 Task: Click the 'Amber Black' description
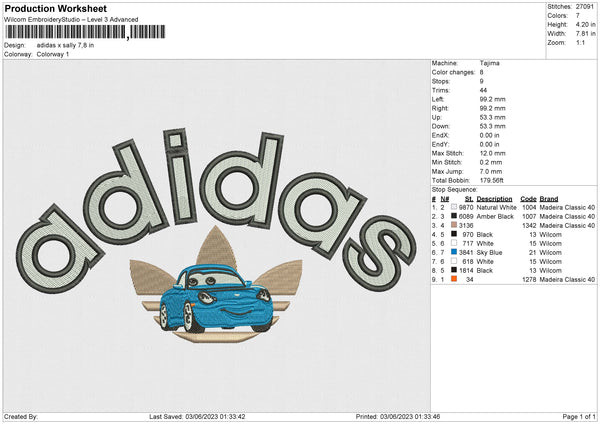(495, 216)
